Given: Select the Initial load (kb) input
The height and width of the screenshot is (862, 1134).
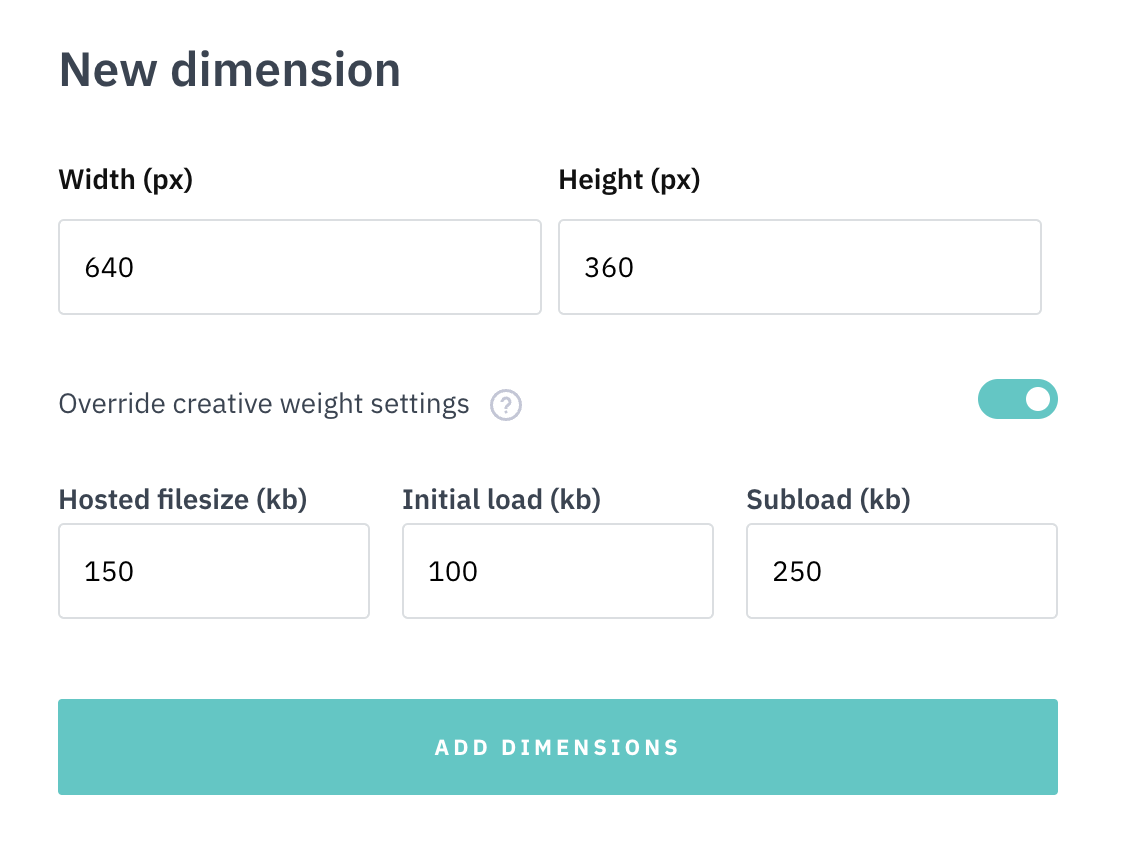Looking at the screenshot, I should (557, 571).
